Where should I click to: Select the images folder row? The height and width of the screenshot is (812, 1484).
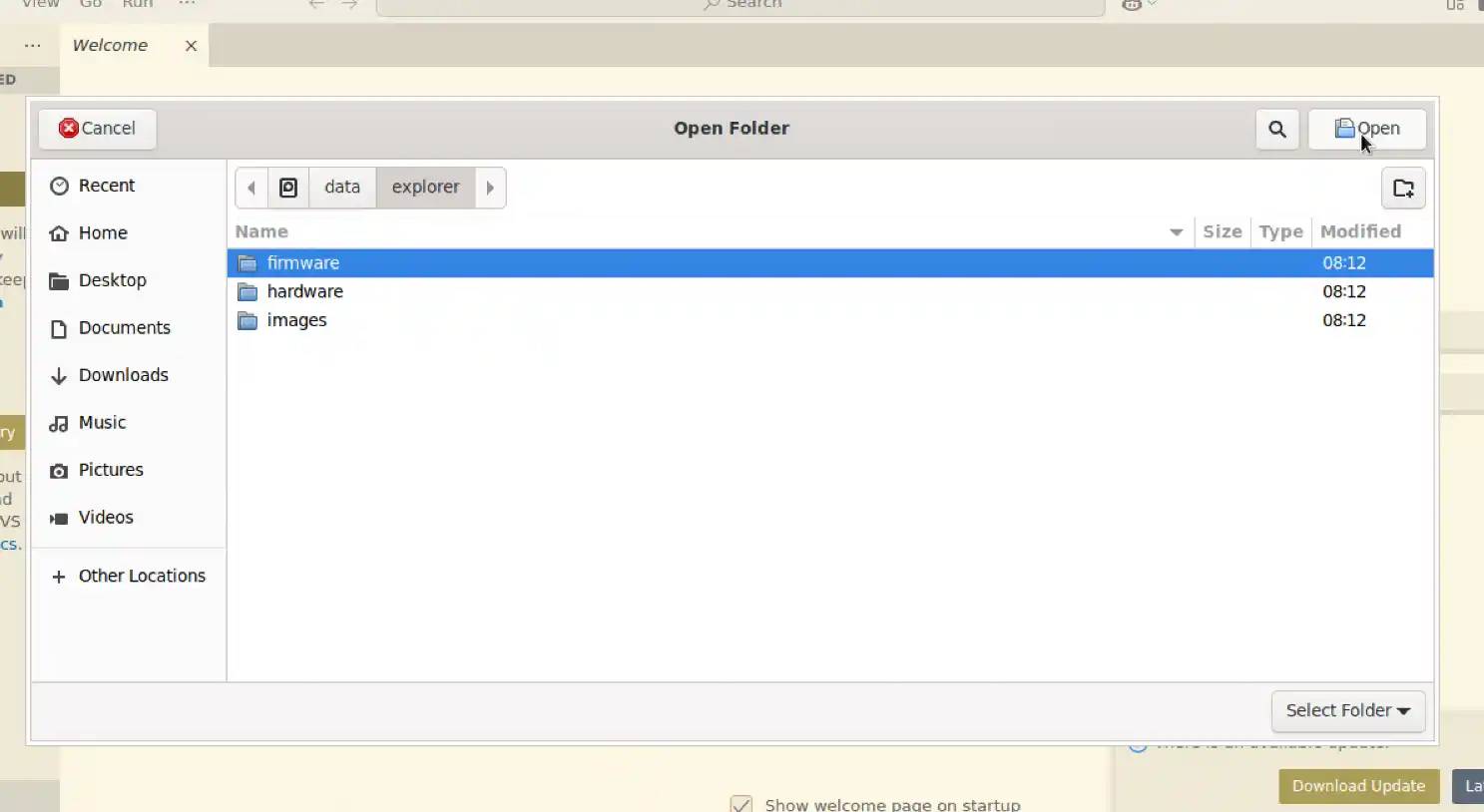pos(830,320)
